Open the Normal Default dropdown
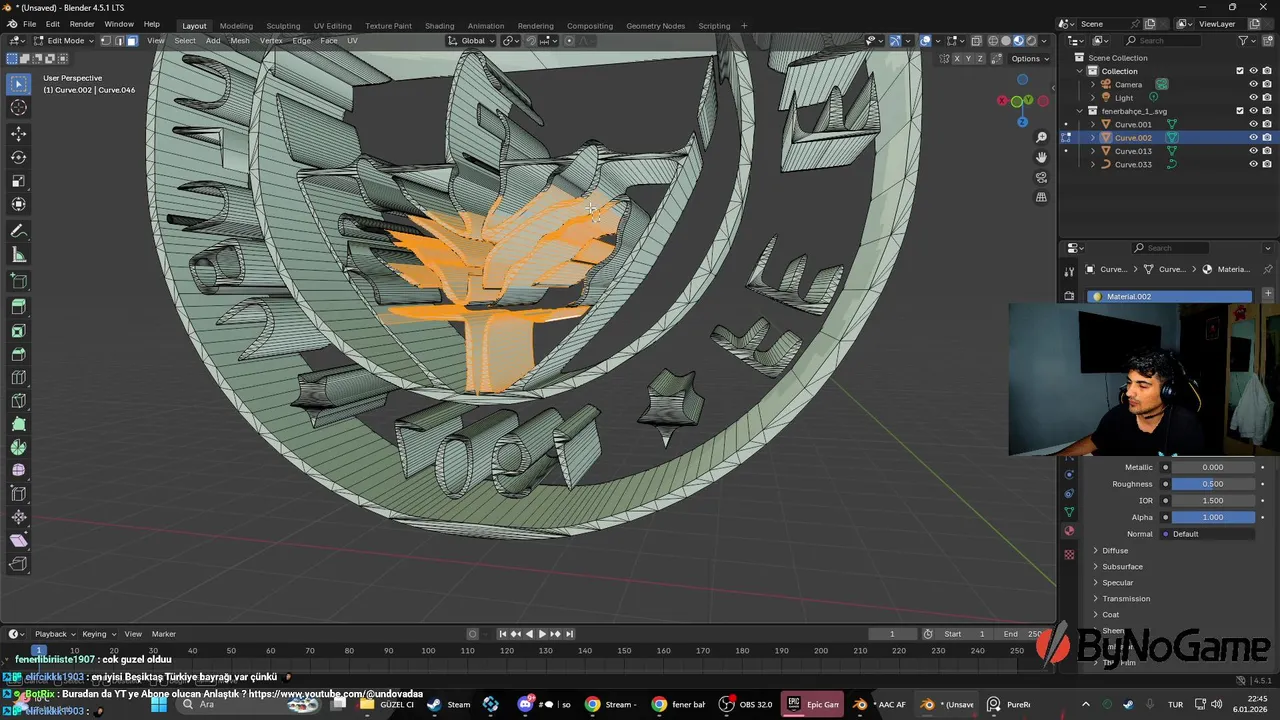This screenshot has height=720, width=1280. click(1207, 534)
